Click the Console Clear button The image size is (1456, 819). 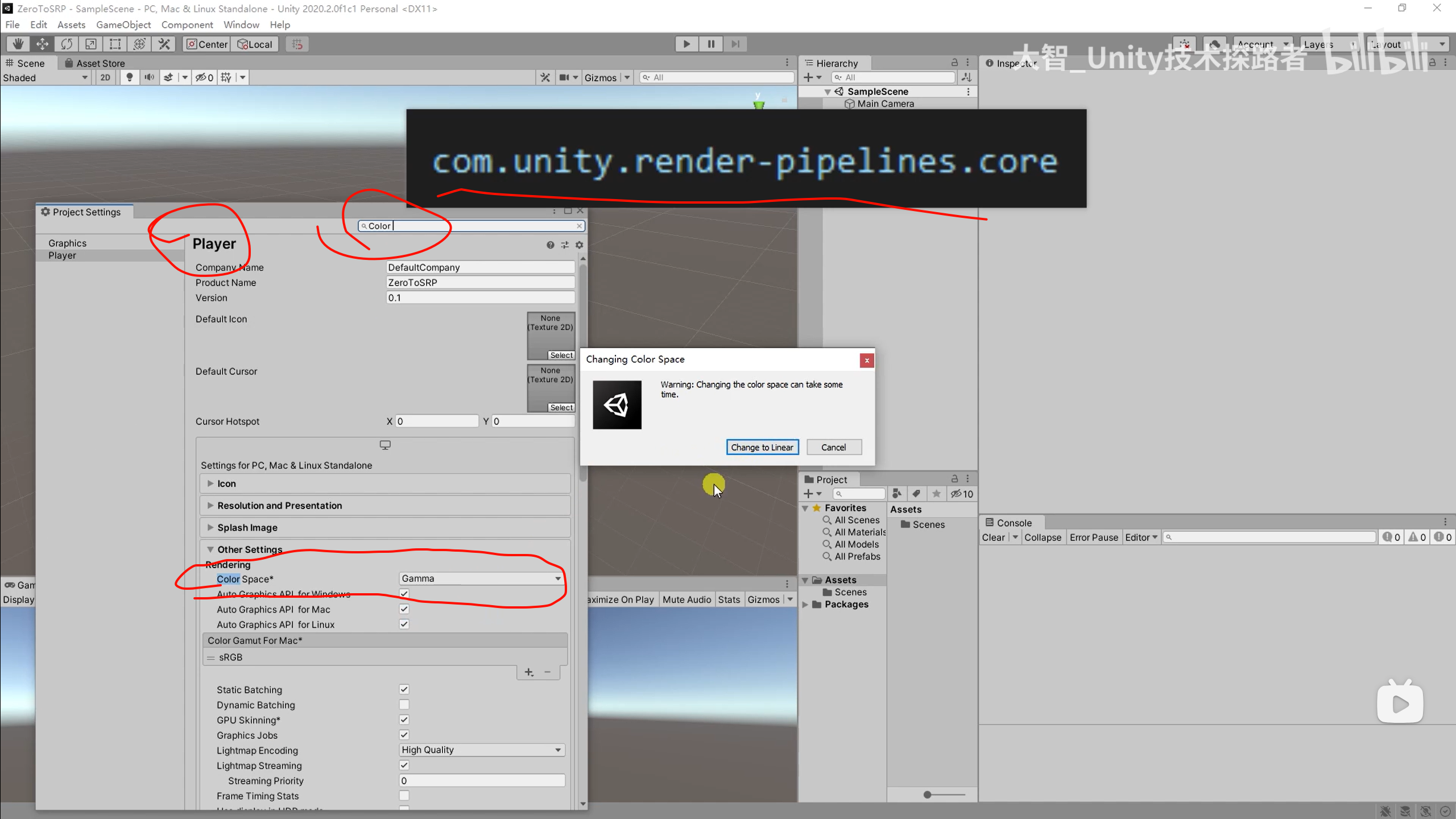click(993, 537)
